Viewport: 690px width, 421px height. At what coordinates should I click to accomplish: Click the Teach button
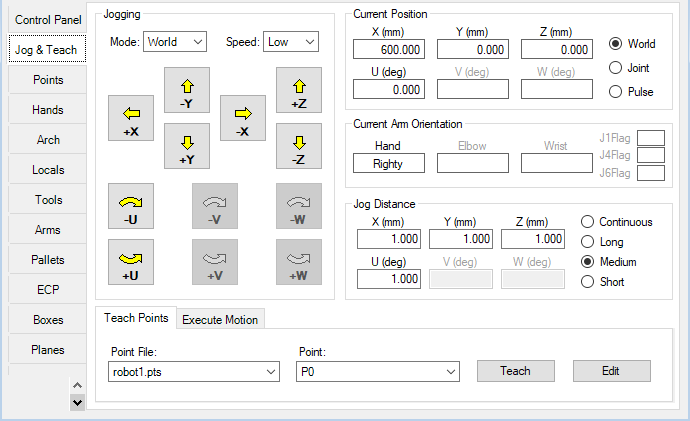click(515, 371)
